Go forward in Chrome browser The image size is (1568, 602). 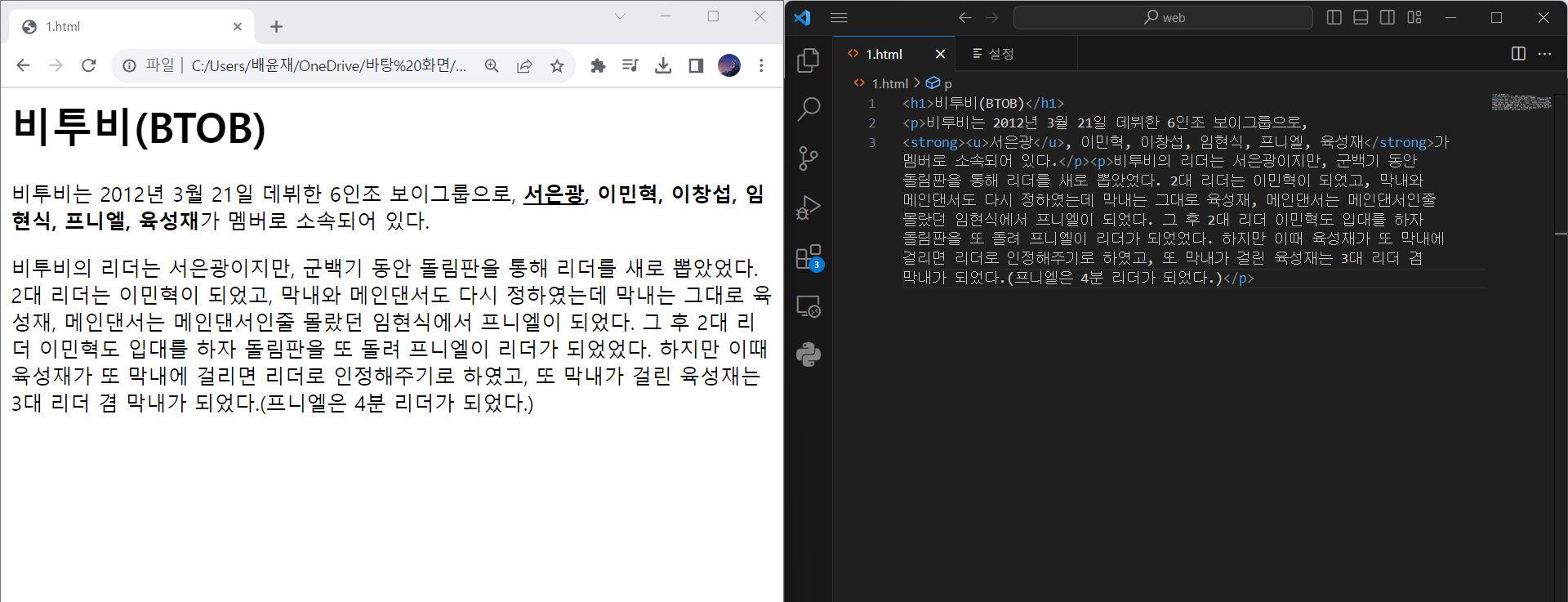click(x=56, y=65)
